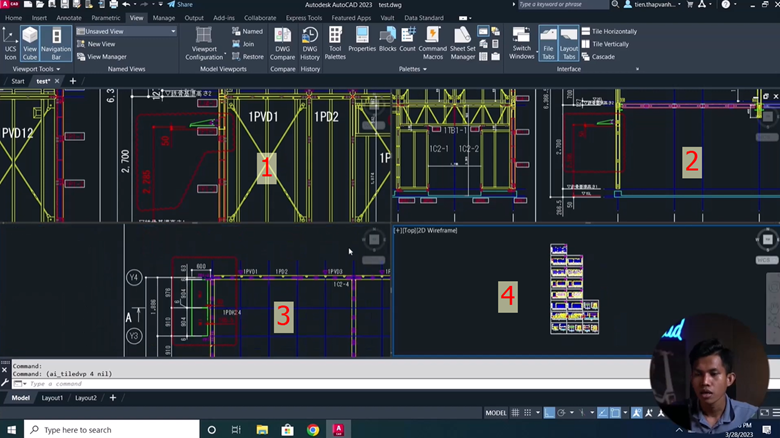Screen dimensions: 780x438
Task: Open the Unsaved View dropdown
Action: point(126,31)
